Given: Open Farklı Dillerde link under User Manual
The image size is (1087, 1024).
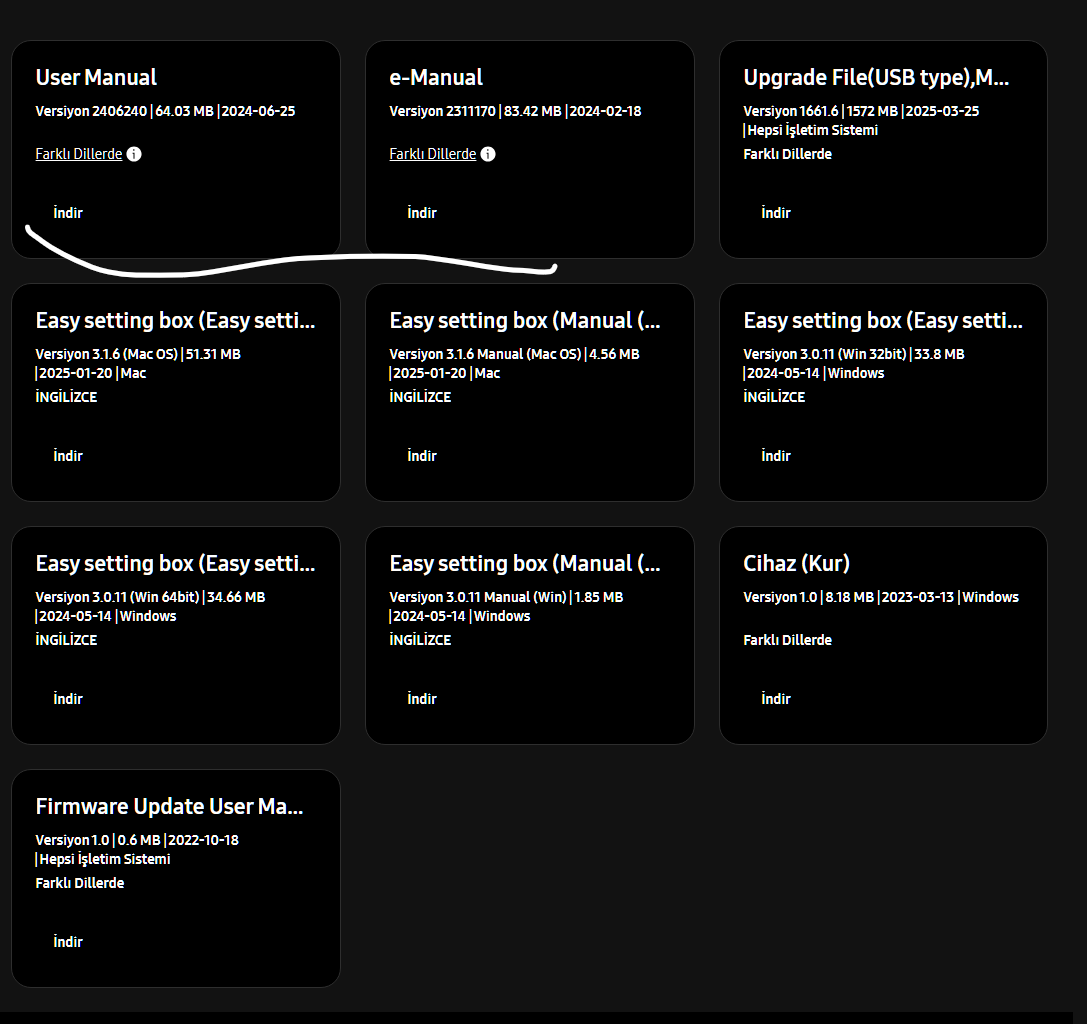Looking at the screenshot, I should [x=79, y=154].
